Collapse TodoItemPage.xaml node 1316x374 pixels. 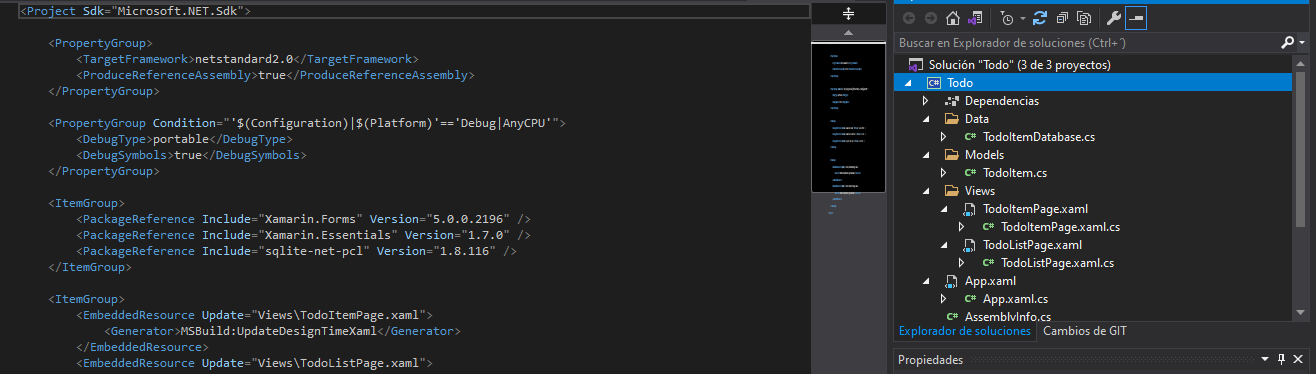(943, 209)
